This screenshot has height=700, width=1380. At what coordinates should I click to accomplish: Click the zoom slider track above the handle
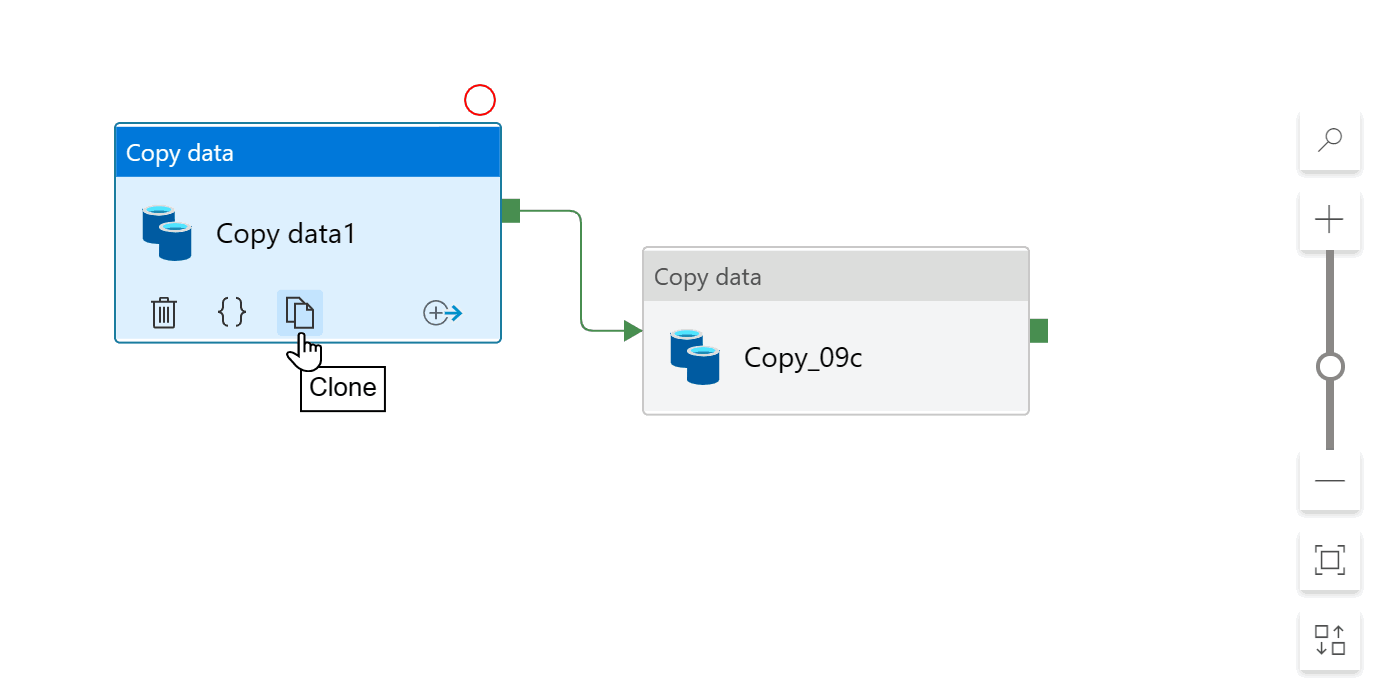[x=1330, y=300]
